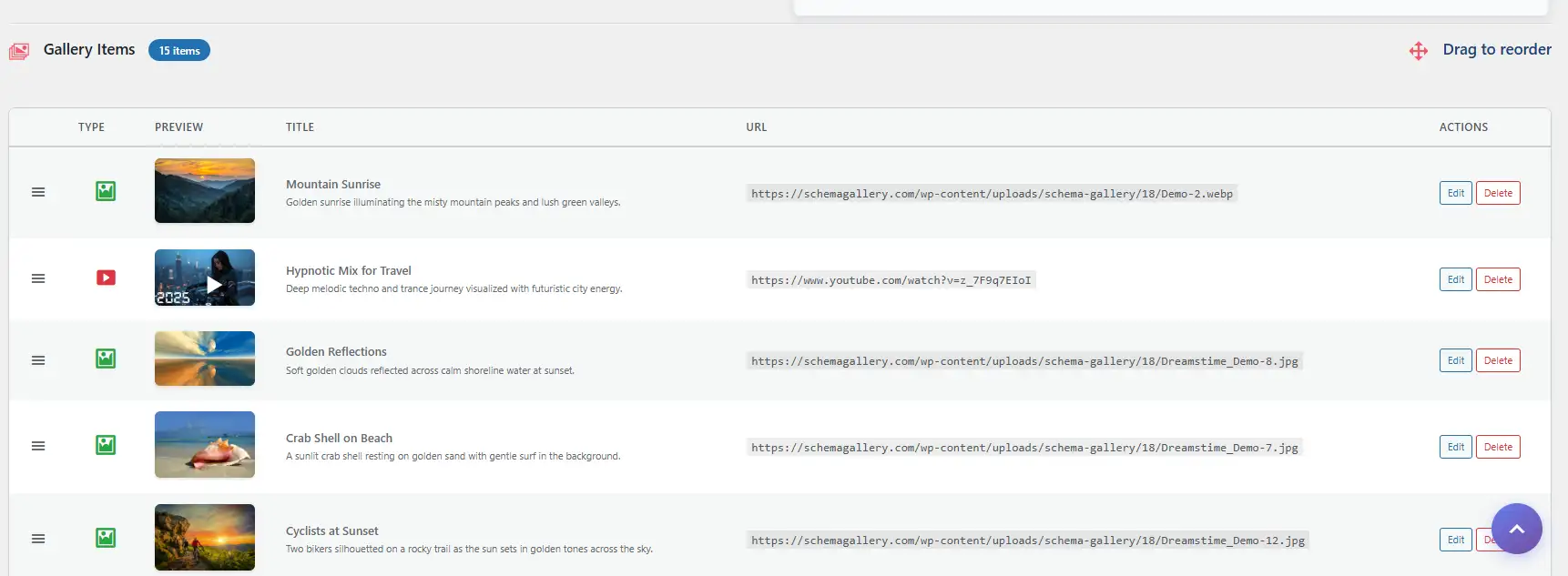Screen dimensions: 1568x576
Task: Select the YouTube URL of Hypnotic Mix
Action: pos(891,280)
